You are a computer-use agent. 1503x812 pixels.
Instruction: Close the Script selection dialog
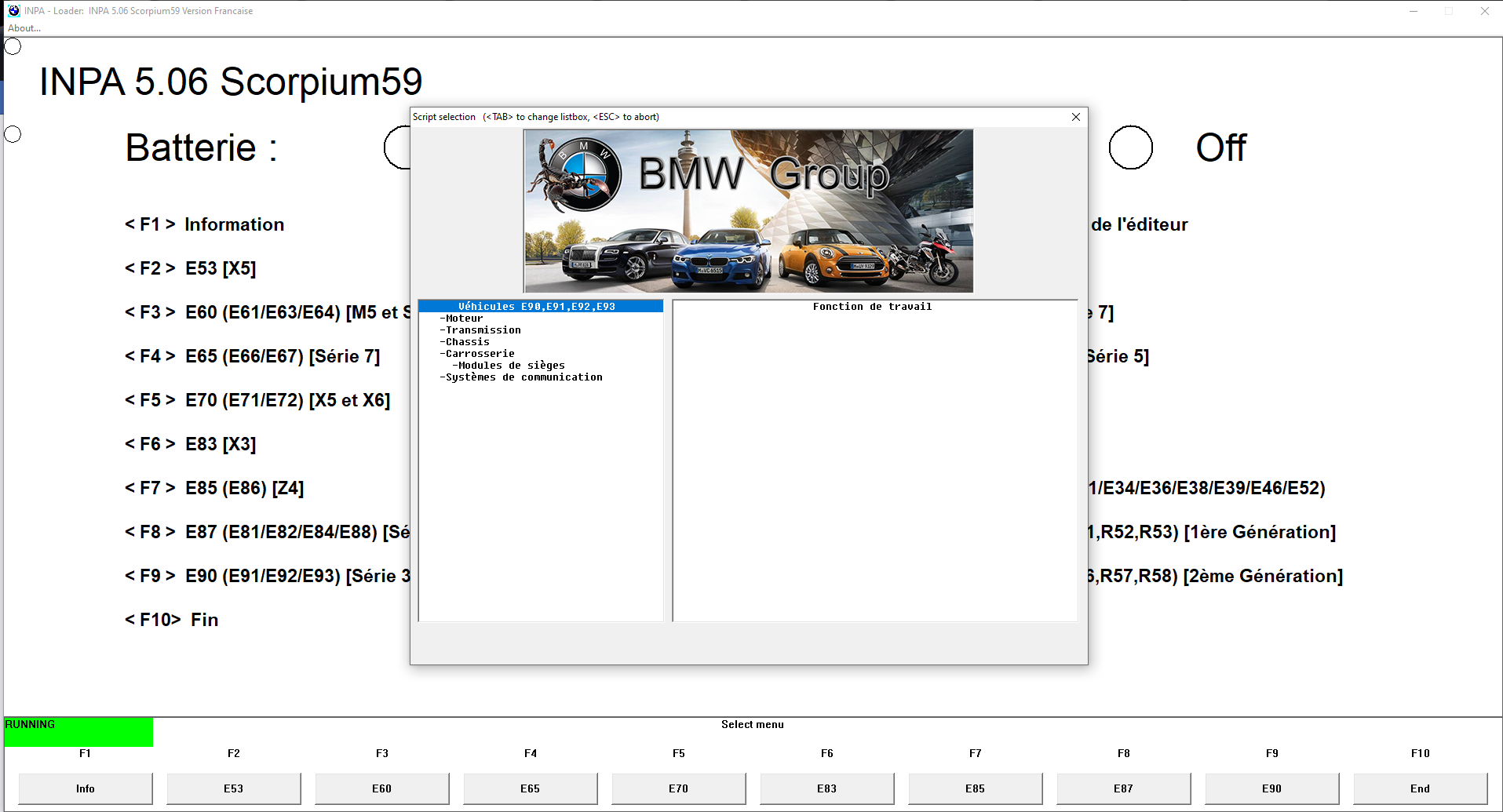click(1076, 117)
